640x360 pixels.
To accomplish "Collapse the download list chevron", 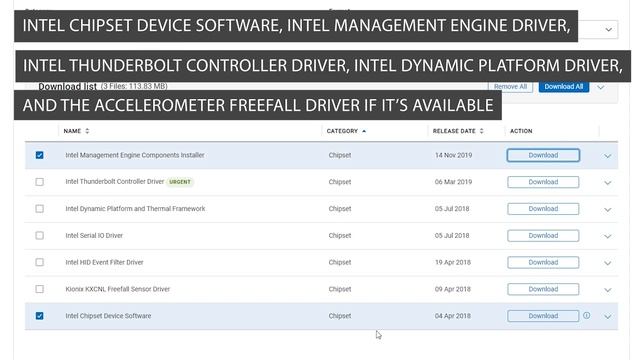I will coord(600,87).
